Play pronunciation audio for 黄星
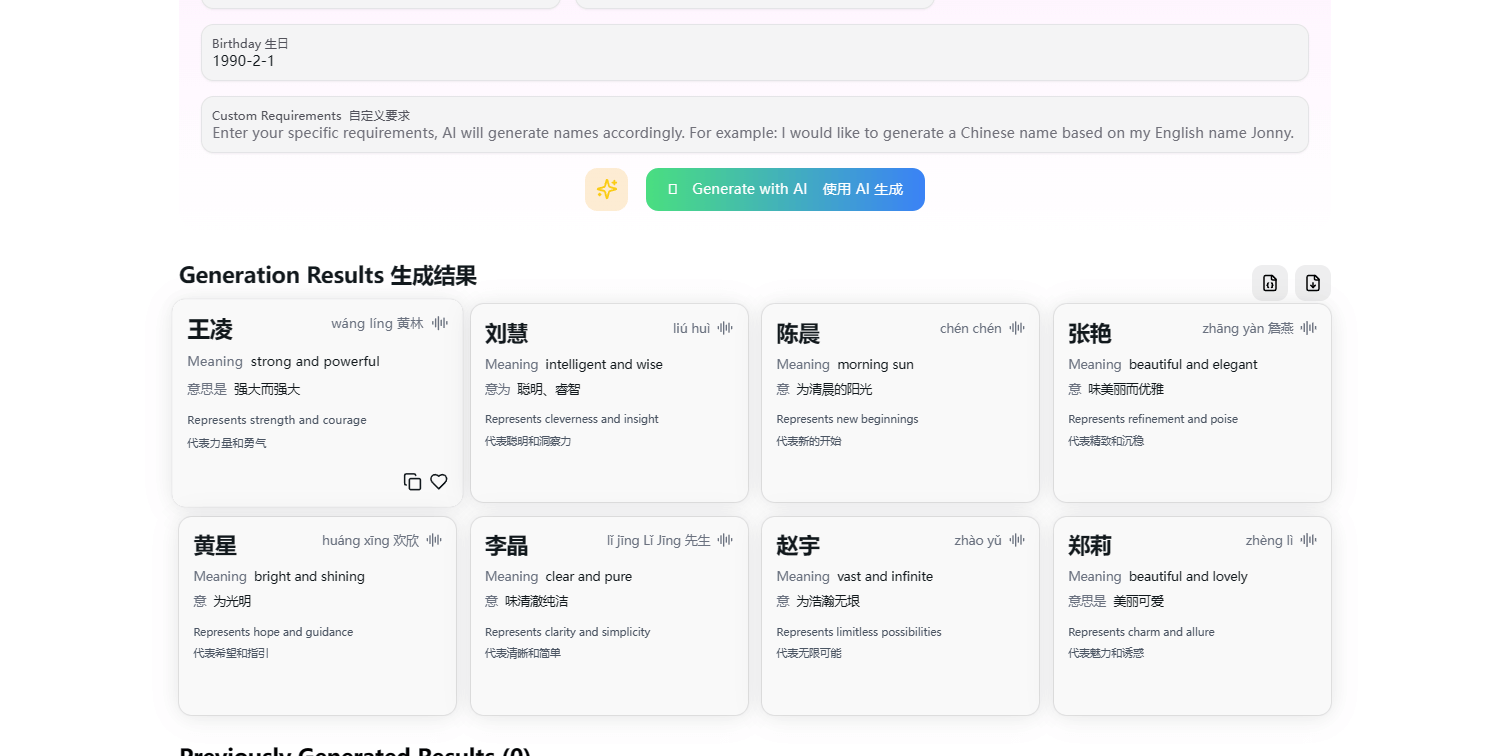The image size is (1500, 756). point(434,540)
